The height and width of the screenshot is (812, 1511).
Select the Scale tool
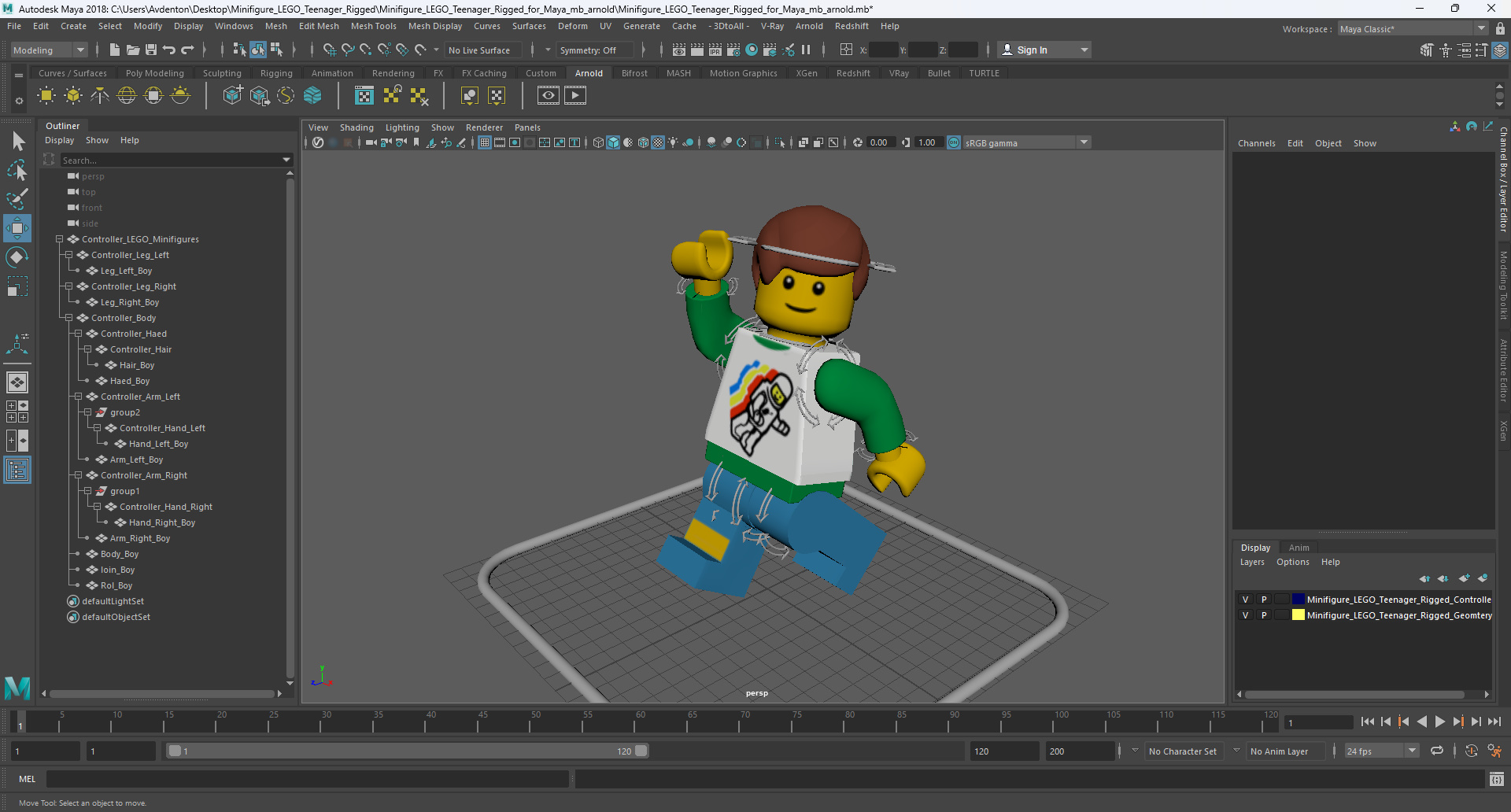(17, 286)
